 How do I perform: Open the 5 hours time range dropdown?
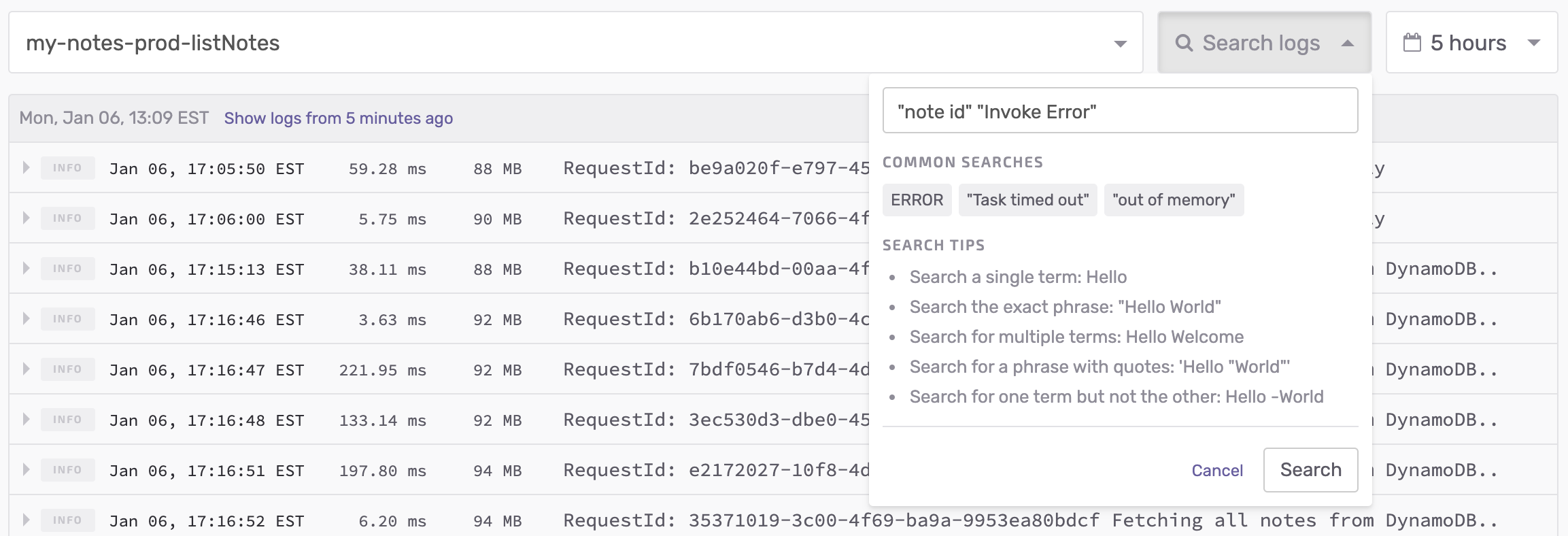point(1471,43)
